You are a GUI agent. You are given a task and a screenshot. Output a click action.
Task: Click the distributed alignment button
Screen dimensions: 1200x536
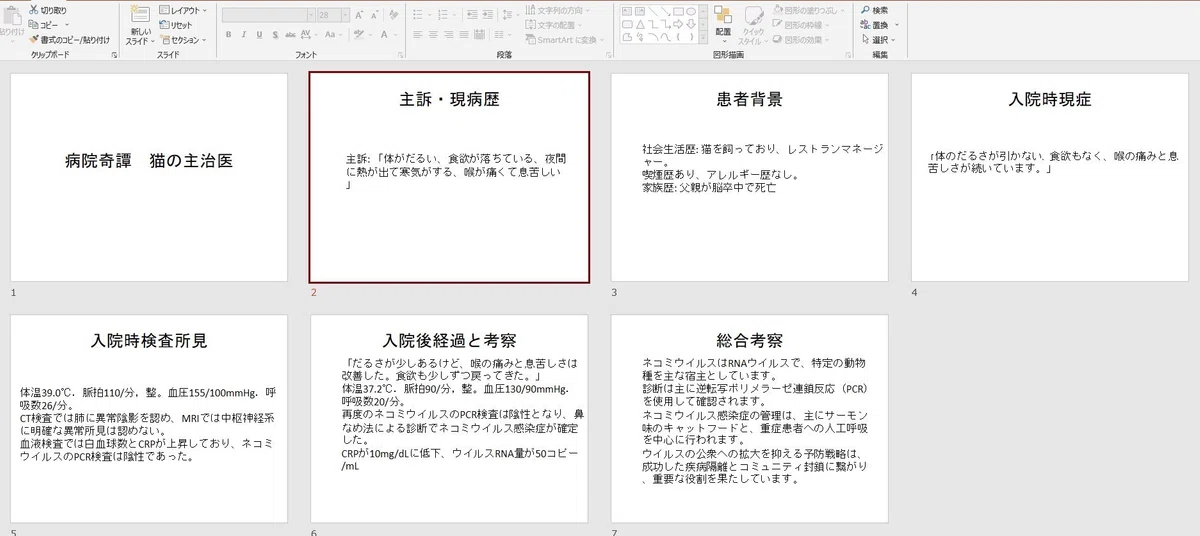(x=479, y=34)
